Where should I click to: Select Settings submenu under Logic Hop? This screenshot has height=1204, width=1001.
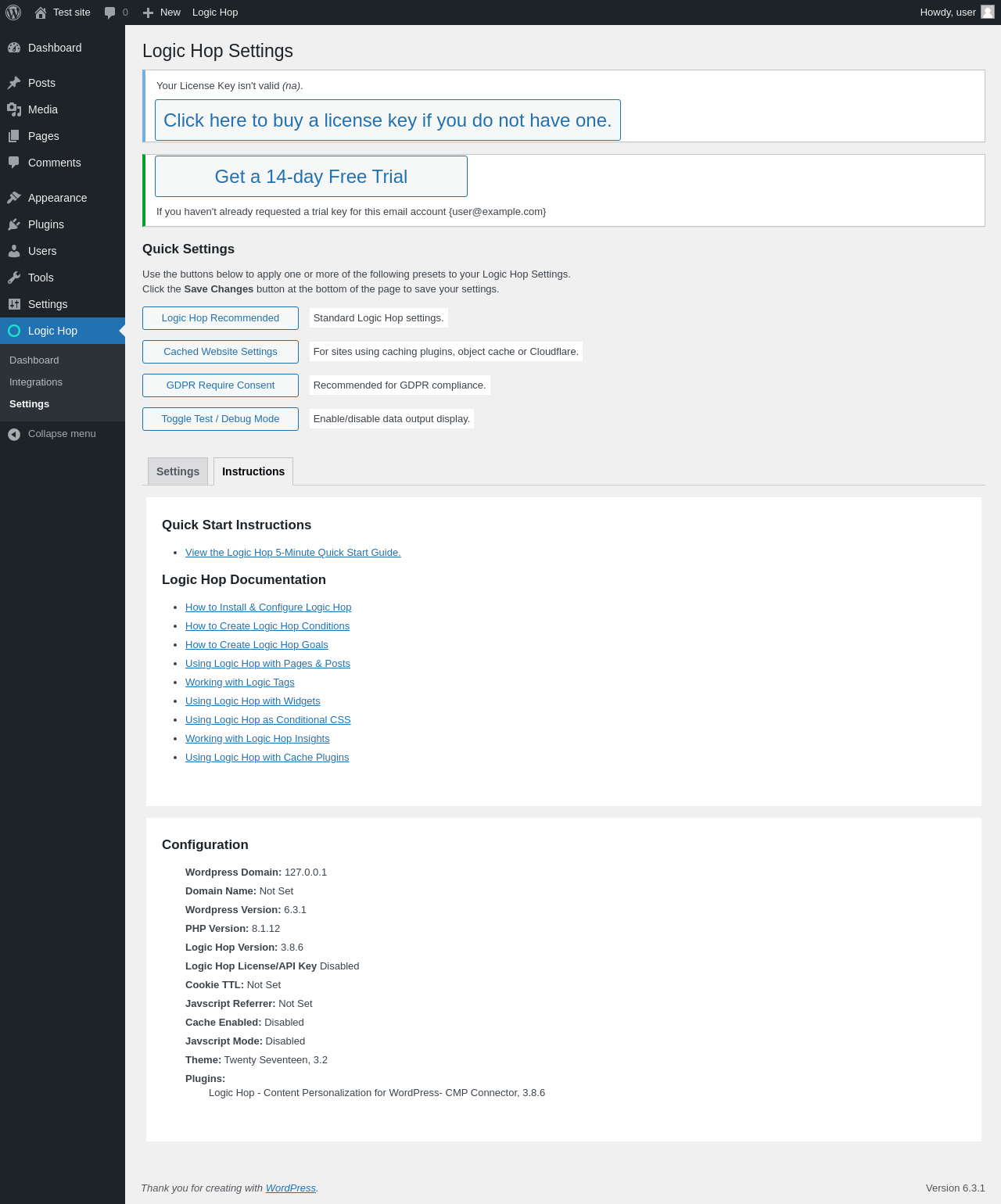click(x=29, y=404)
